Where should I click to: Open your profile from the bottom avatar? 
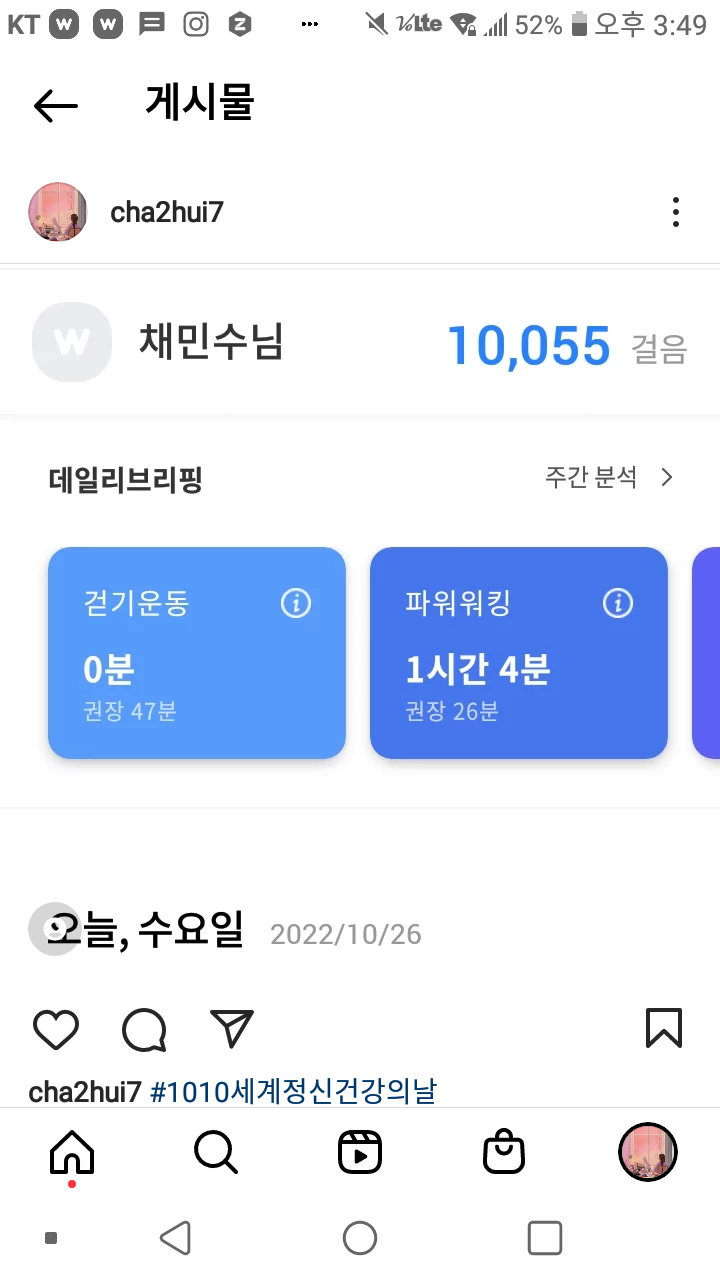pyautogui.click(x=648, y=1152)
